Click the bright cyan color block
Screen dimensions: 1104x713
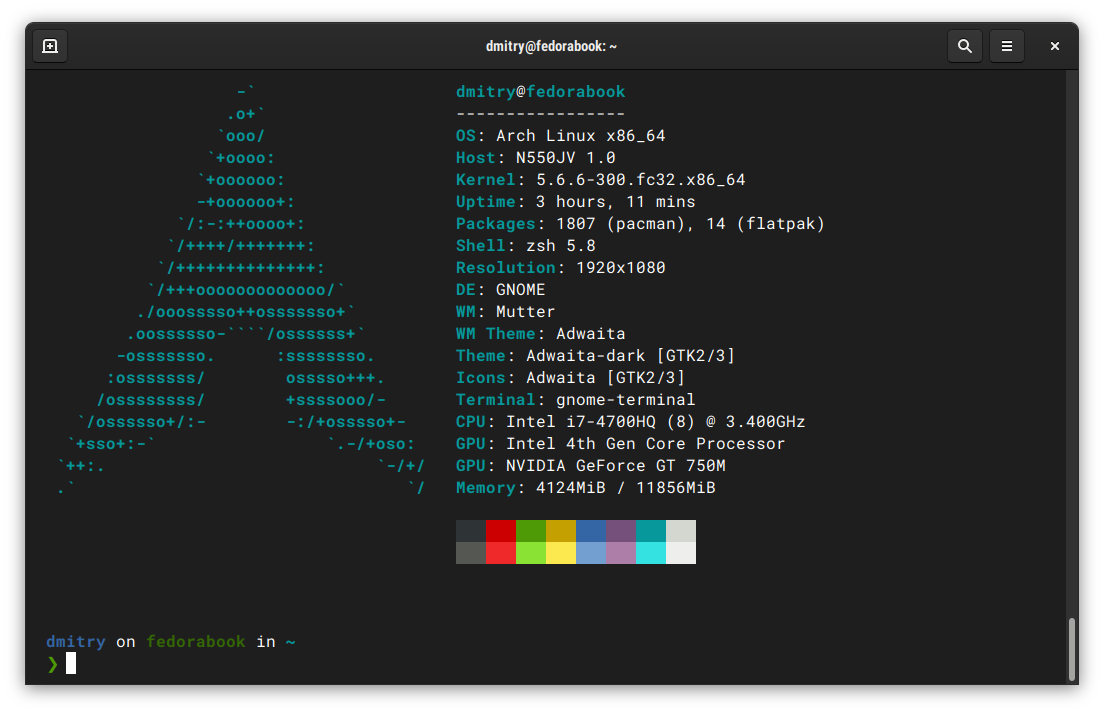tap(651, 553)
